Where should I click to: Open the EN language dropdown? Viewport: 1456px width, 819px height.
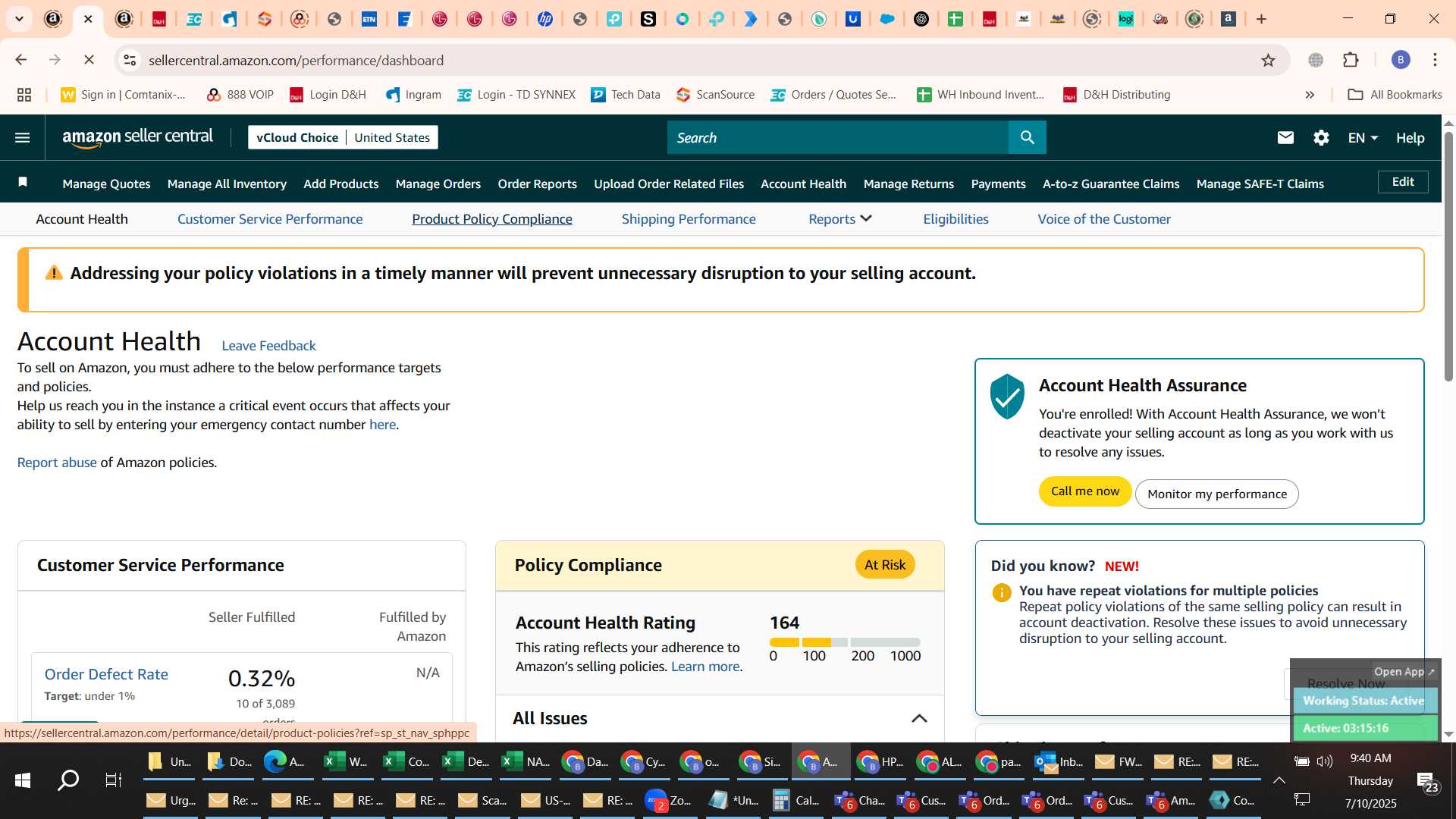[1363, 137]
